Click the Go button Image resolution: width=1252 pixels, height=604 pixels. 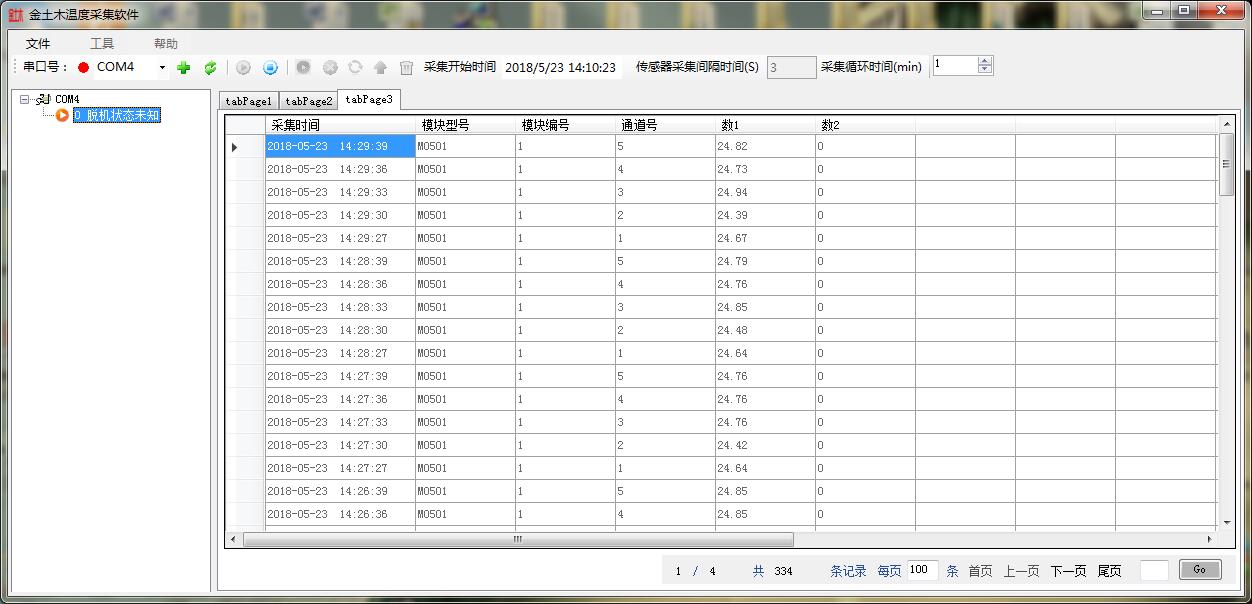pyautogui.click(x=1200, y=570)
